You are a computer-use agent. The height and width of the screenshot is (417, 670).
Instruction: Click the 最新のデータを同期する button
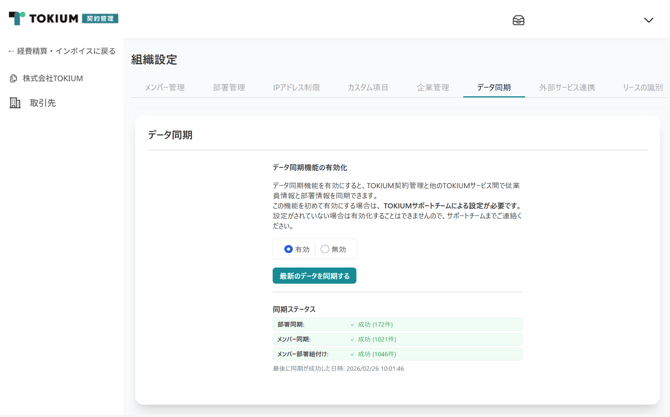click(x=314, y=276)
